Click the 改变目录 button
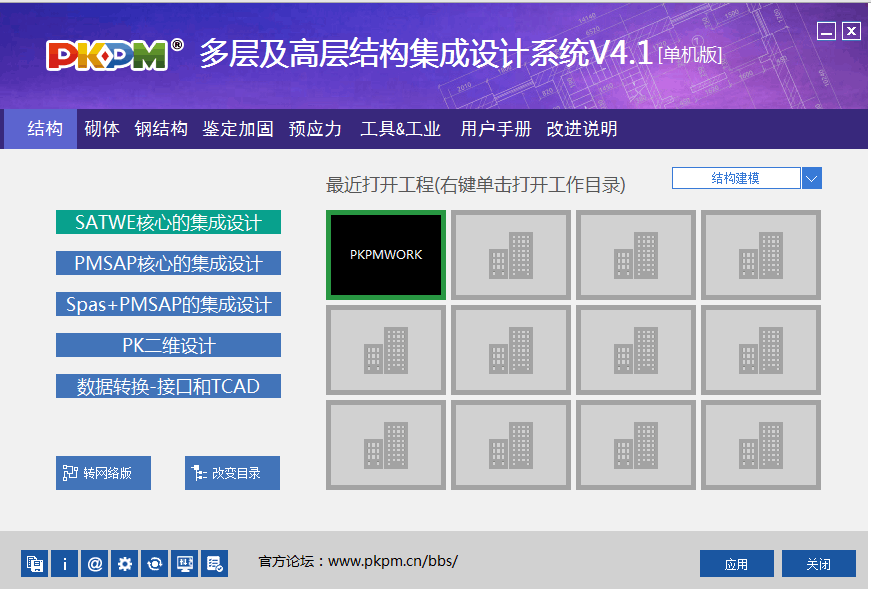This screenshot has height=589, width=871. (232, 473)
